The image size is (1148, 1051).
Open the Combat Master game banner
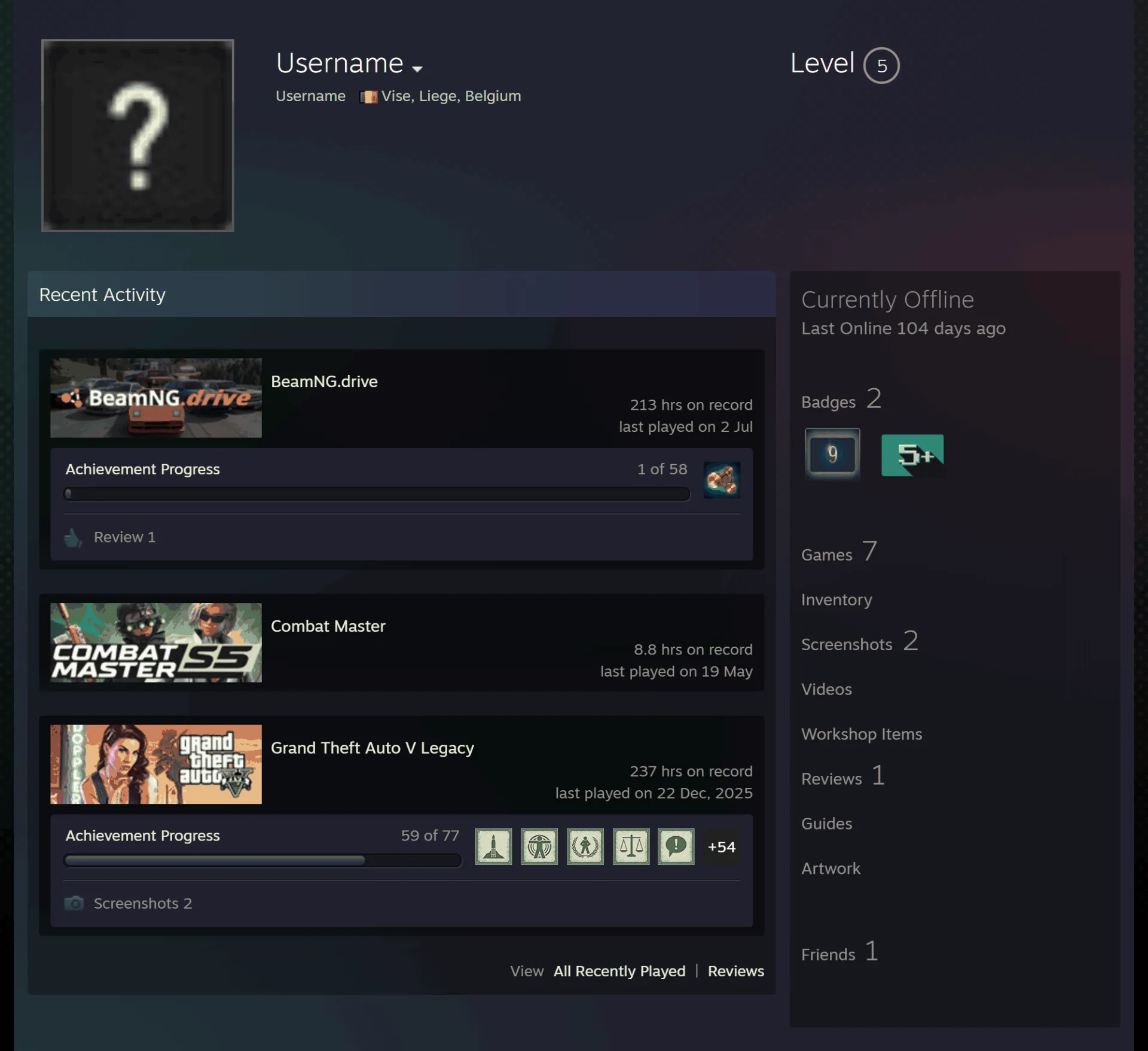click(156, 642)
